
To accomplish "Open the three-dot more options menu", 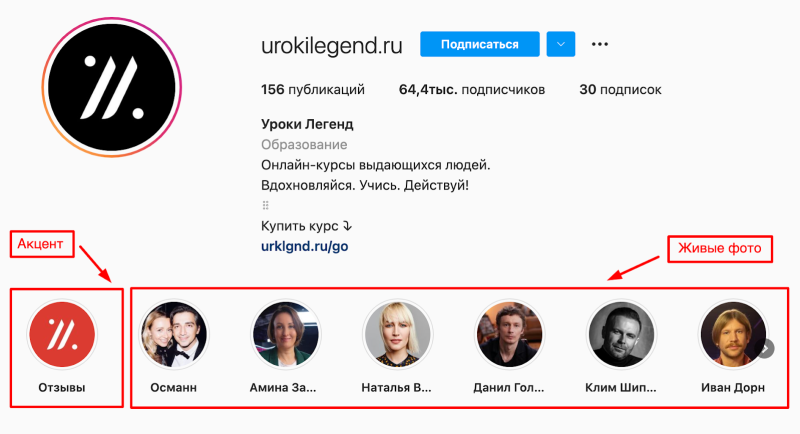I will (599, 44).
